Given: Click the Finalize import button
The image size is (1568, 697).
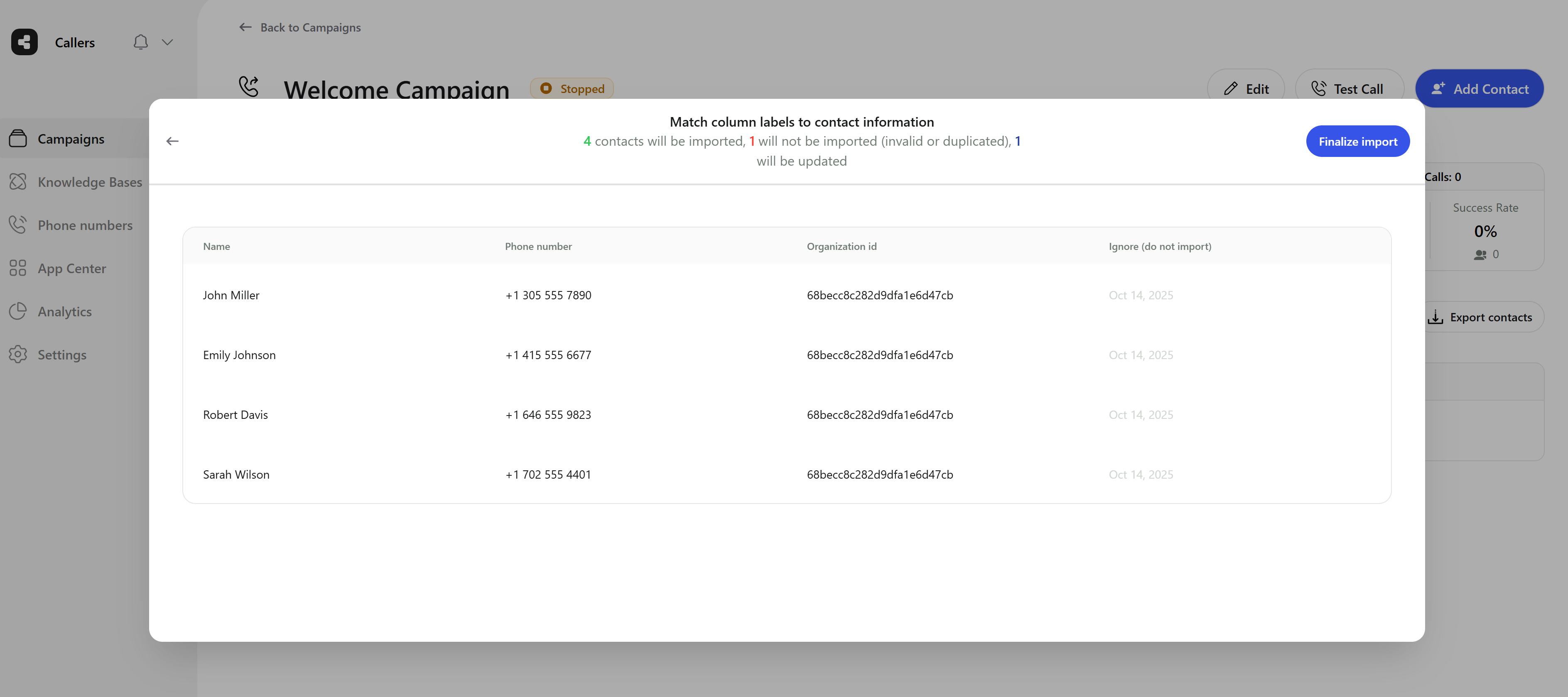Looking at the screenshot, I should (x=1357, y=141).
